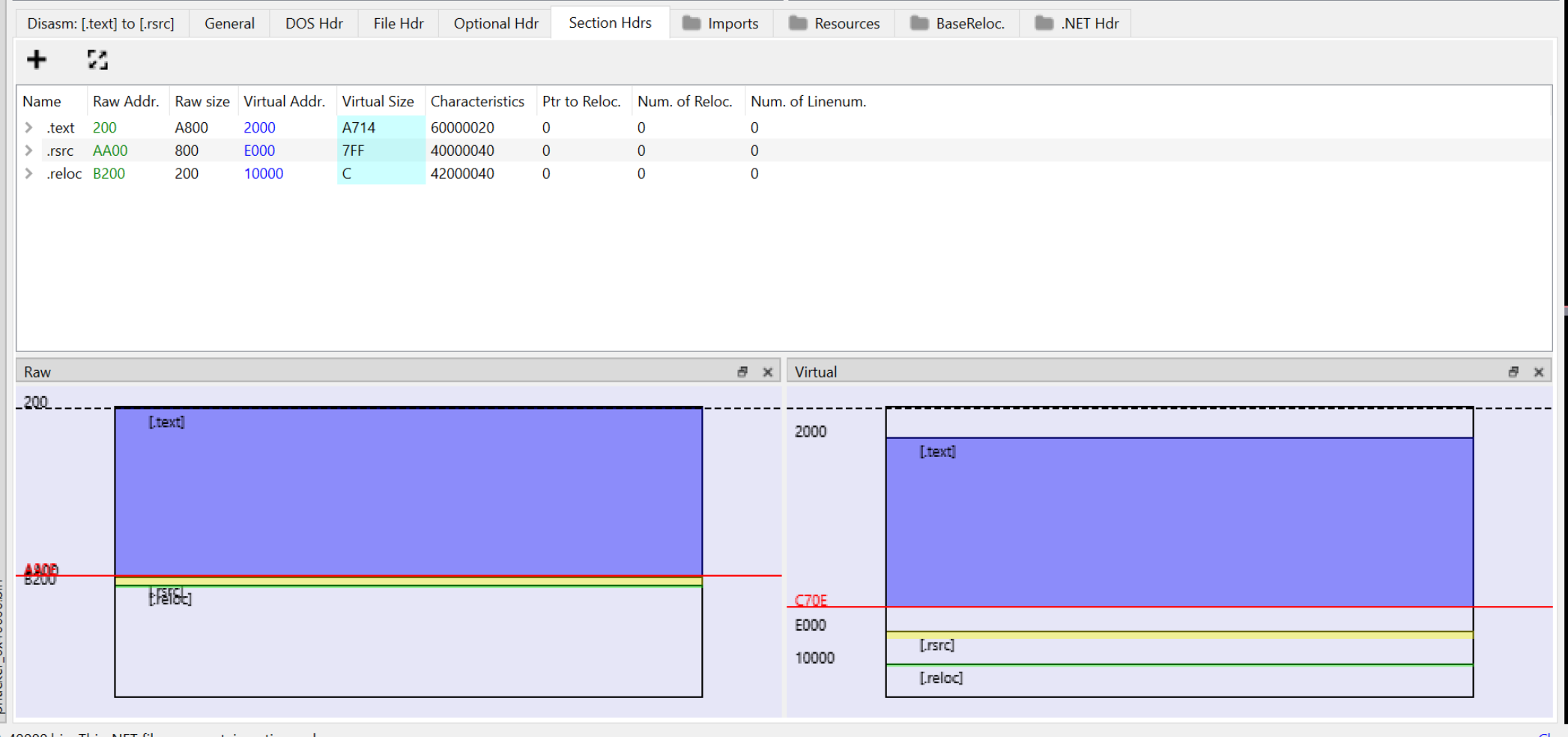Close the Virtual panel
Image resolution: width=1568 pixels, height=737 pixels.
(1540, 371)
